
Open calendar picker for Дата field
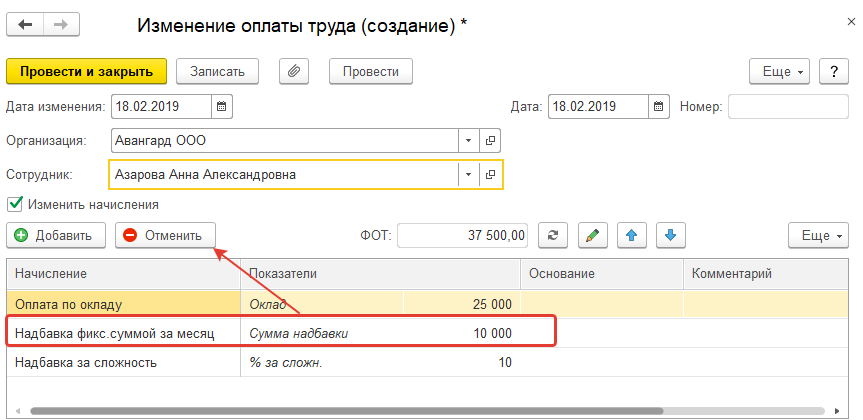658,106
